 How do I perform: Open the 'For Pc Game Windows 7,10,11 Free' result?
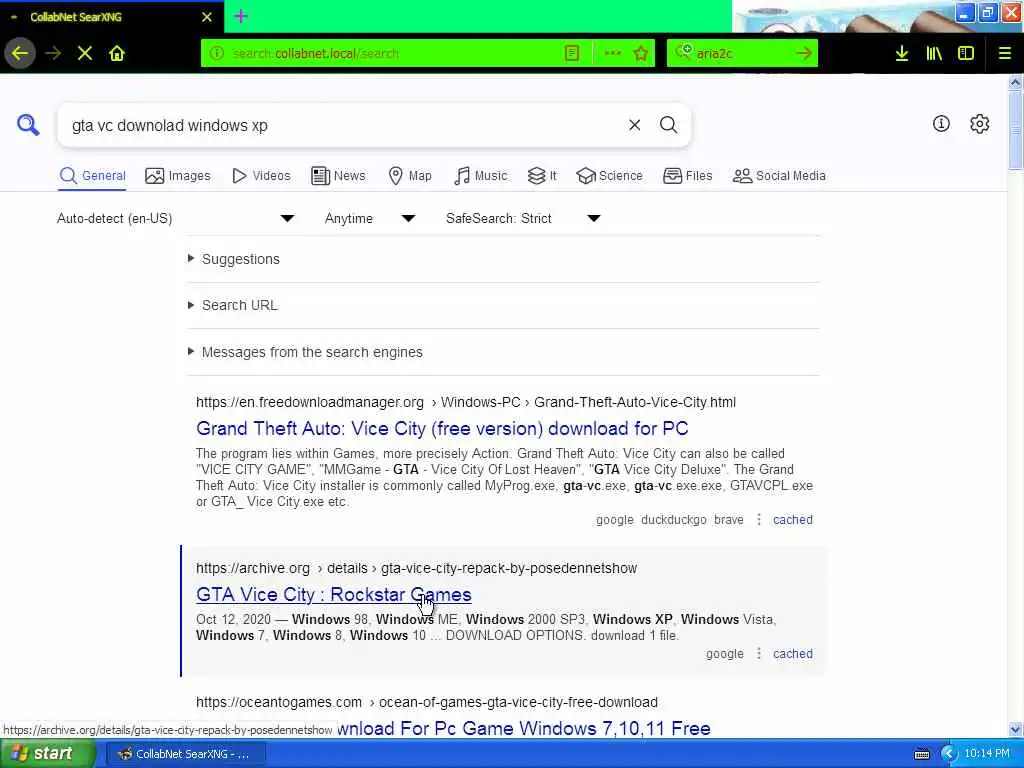[x=524, y=728]
